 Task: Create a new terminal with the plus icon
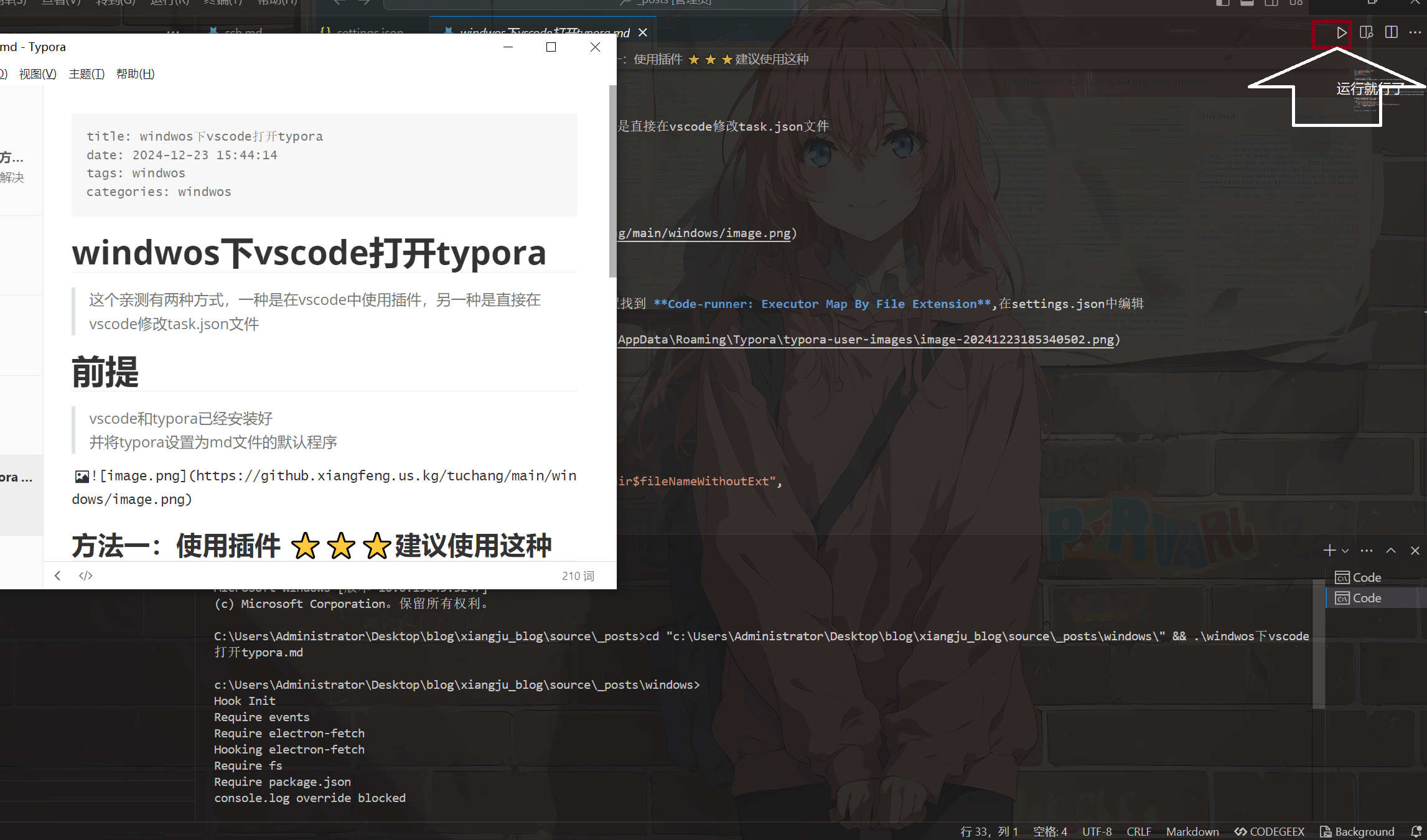coord(1331,550)
